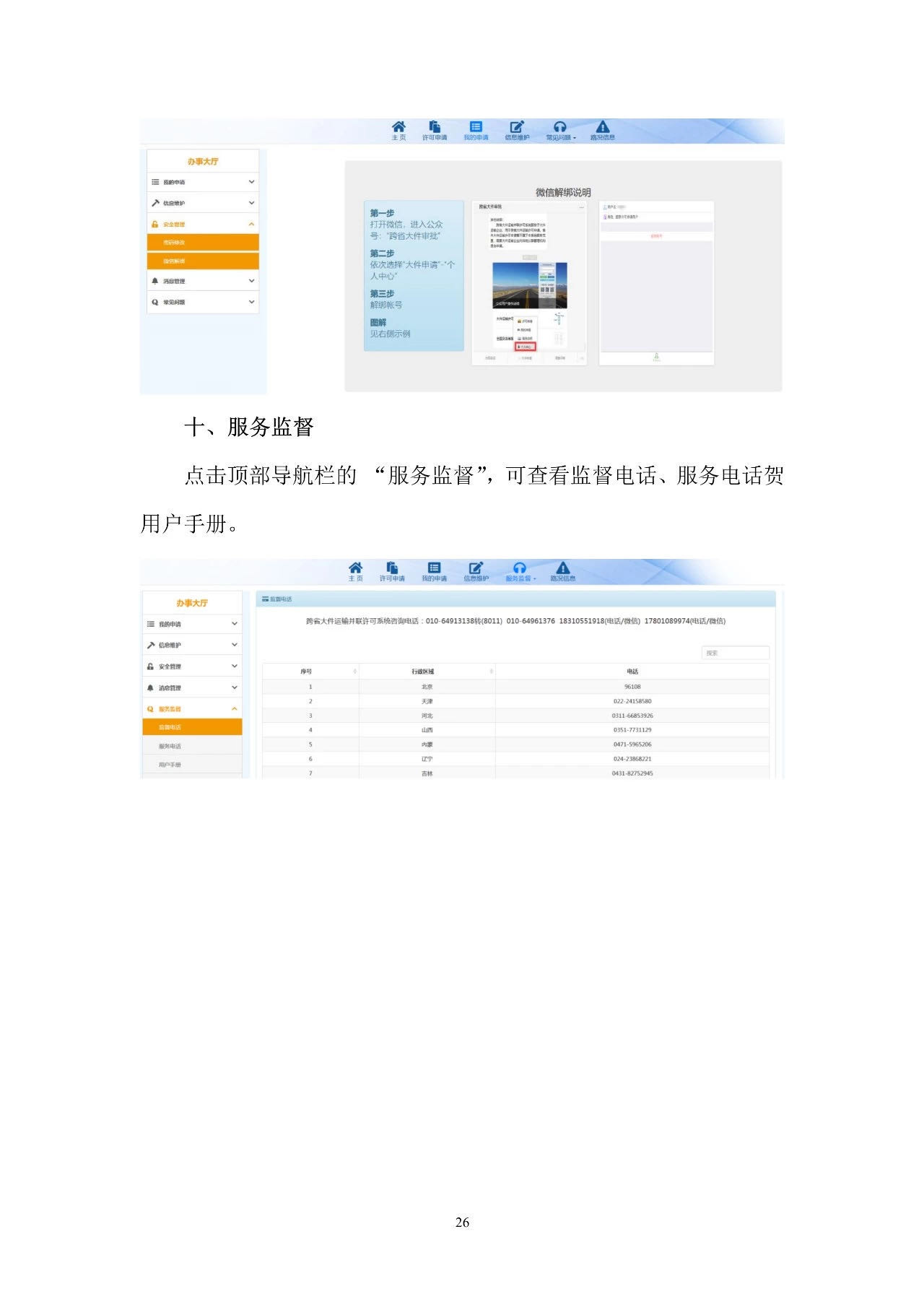
Task: Click the list icon of 我的申请 in 监督电话 sidebar
Action: pyautogui.click(x=150, y=624)
